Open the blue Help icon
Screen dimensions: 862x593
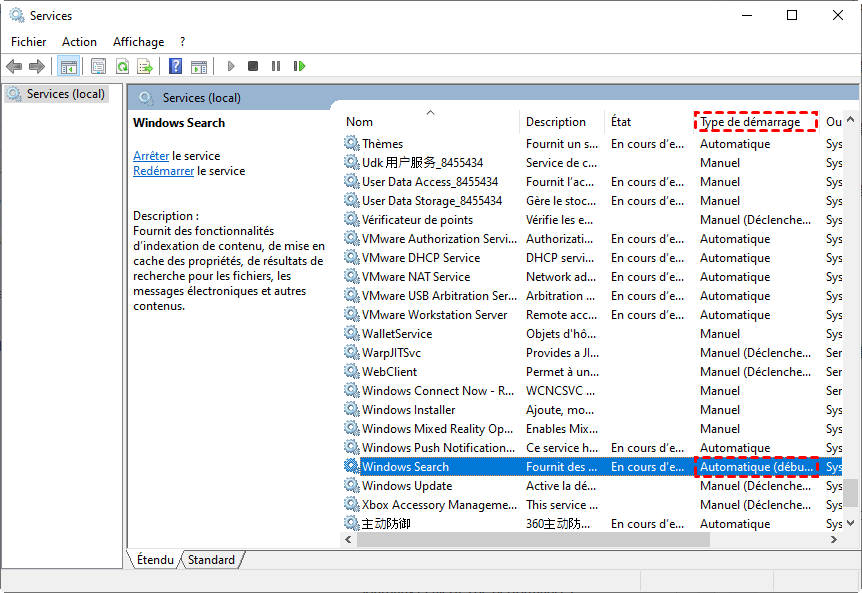coord(175,66)
